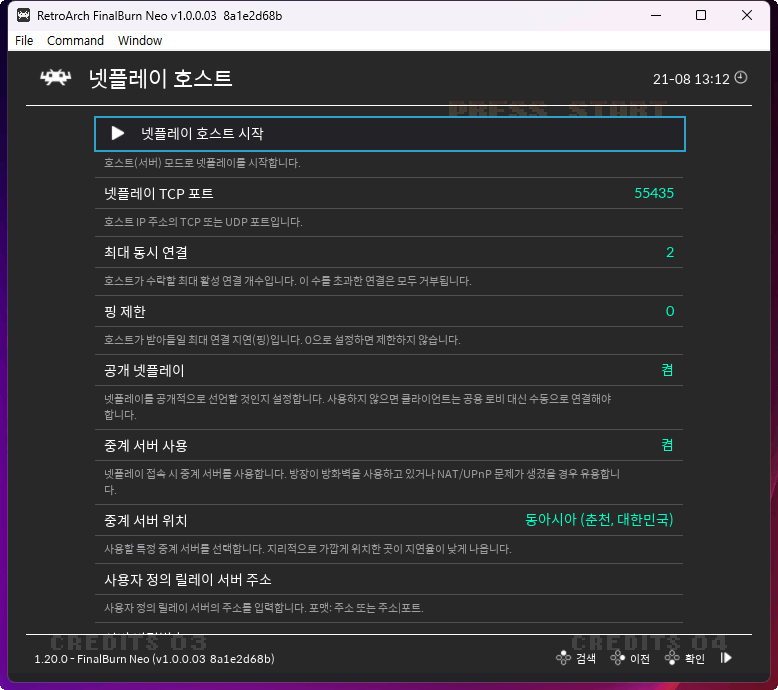Click the clock icon beside the time

point(741,78)
